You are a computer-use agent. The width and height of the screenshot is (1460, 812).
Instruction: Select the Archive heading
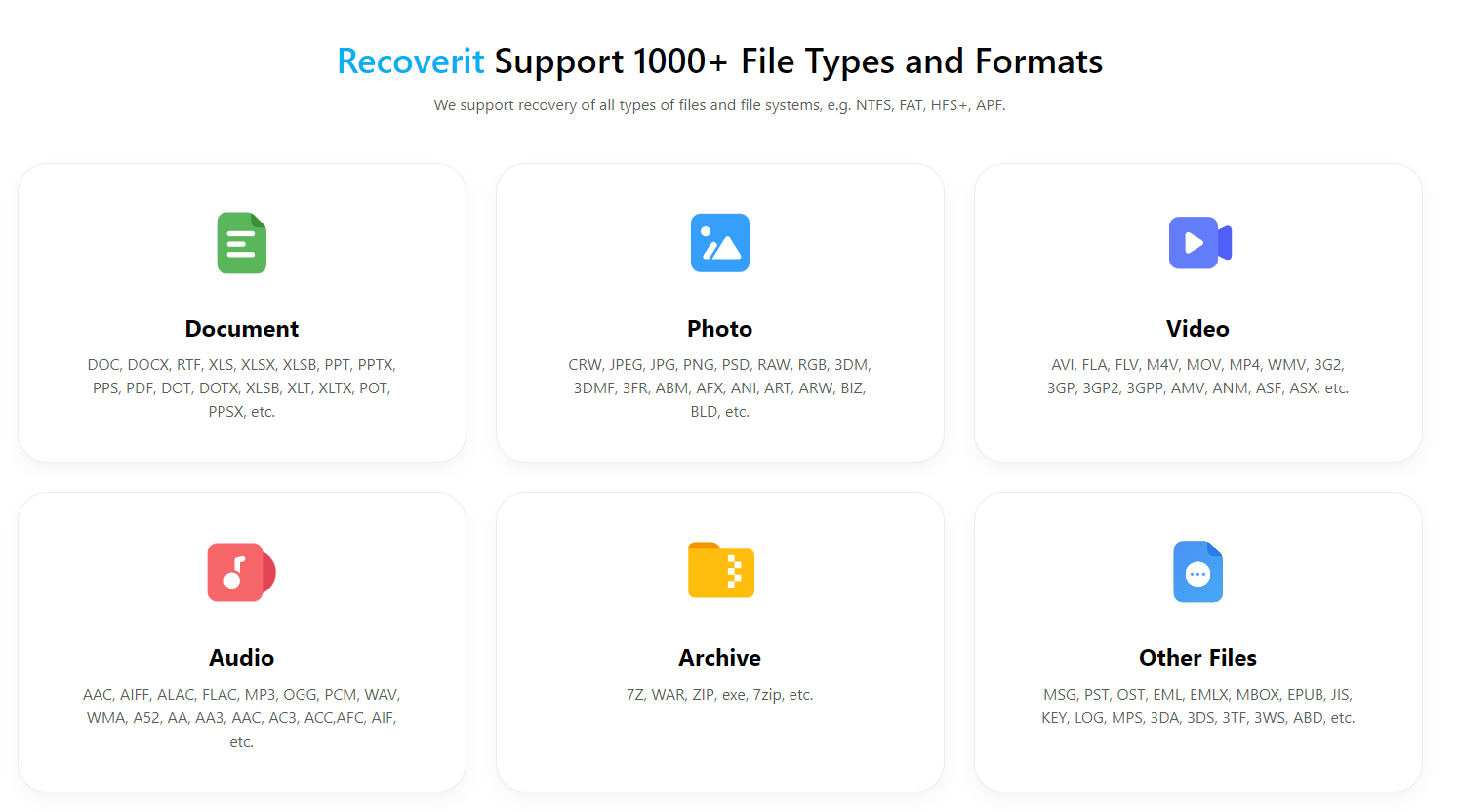point(720,658)
